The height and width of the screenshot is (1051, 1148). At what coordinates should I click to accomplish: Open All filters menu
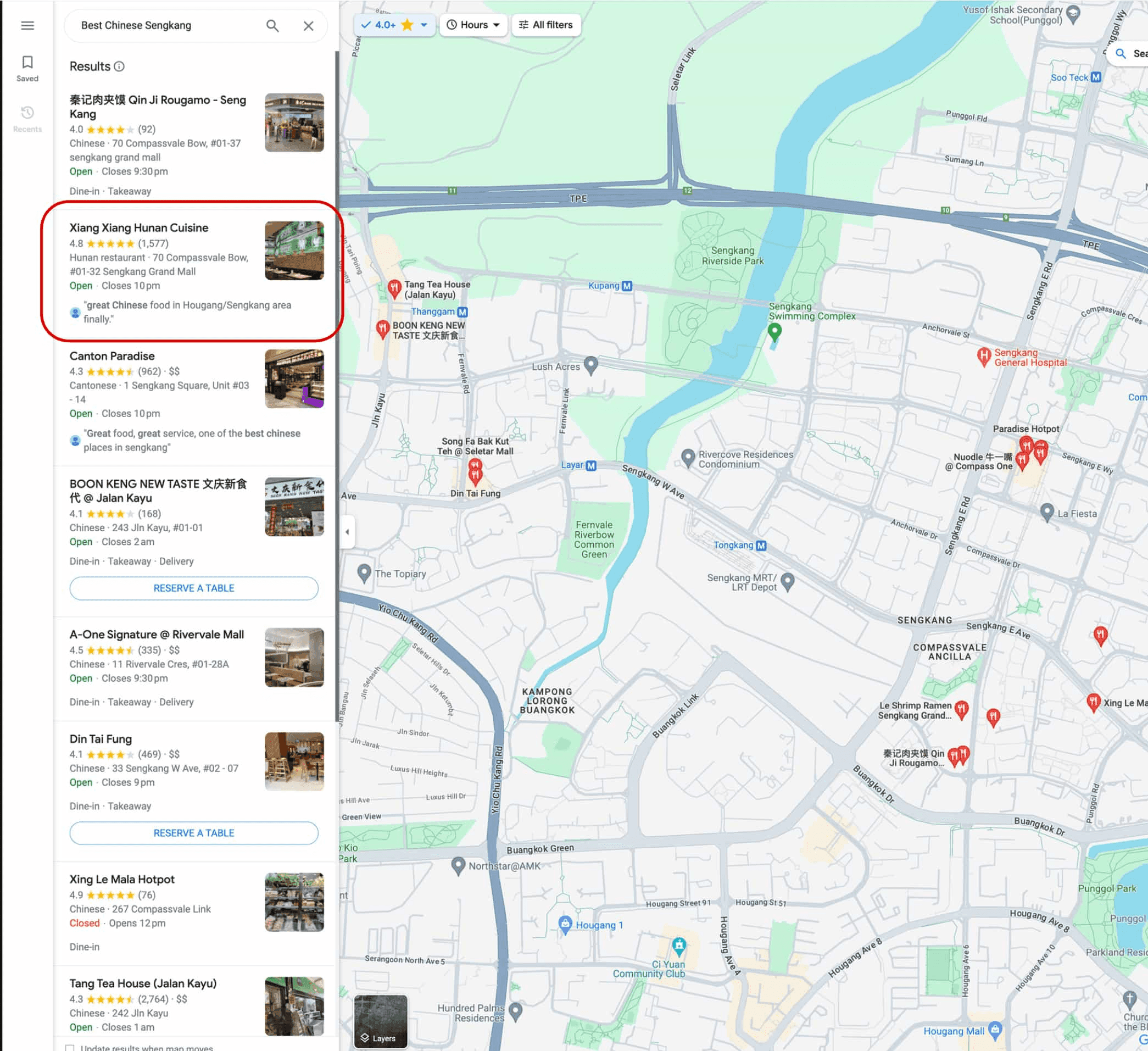click(545, 25)
